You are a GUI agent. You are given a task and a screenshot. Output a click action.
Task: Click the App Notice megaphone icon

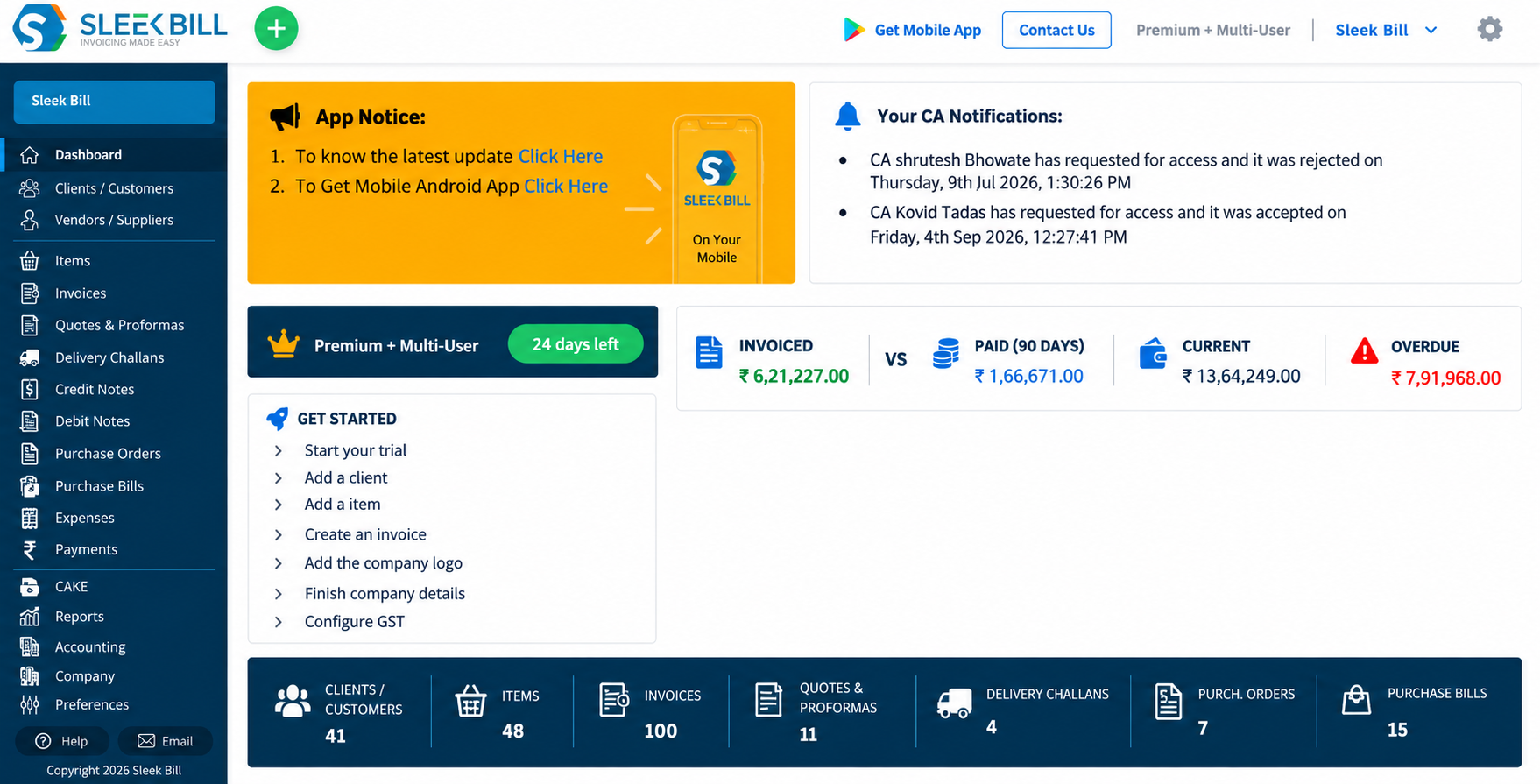[x=285, y=117]
